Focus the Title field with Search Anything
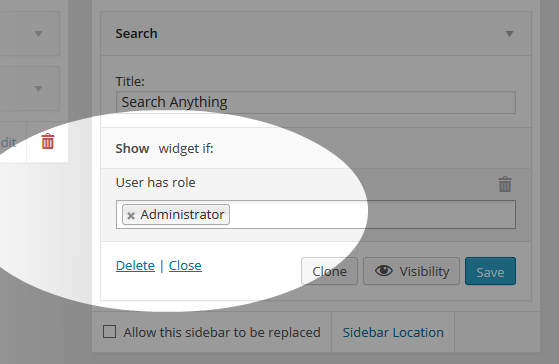The height and width of the screenshot is (364, 559). click(316, 102)
